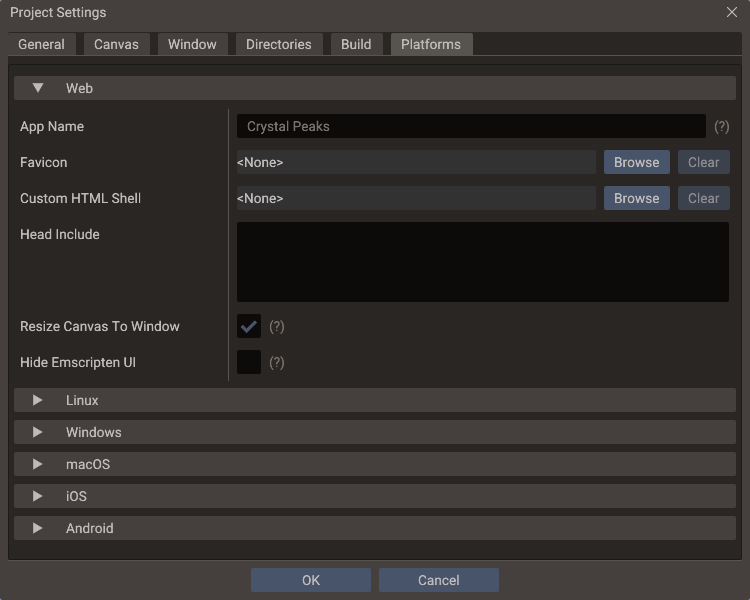This screenshot has width=750, height=600.
Task: Click the App Name help icon
Action: point(721,127)
